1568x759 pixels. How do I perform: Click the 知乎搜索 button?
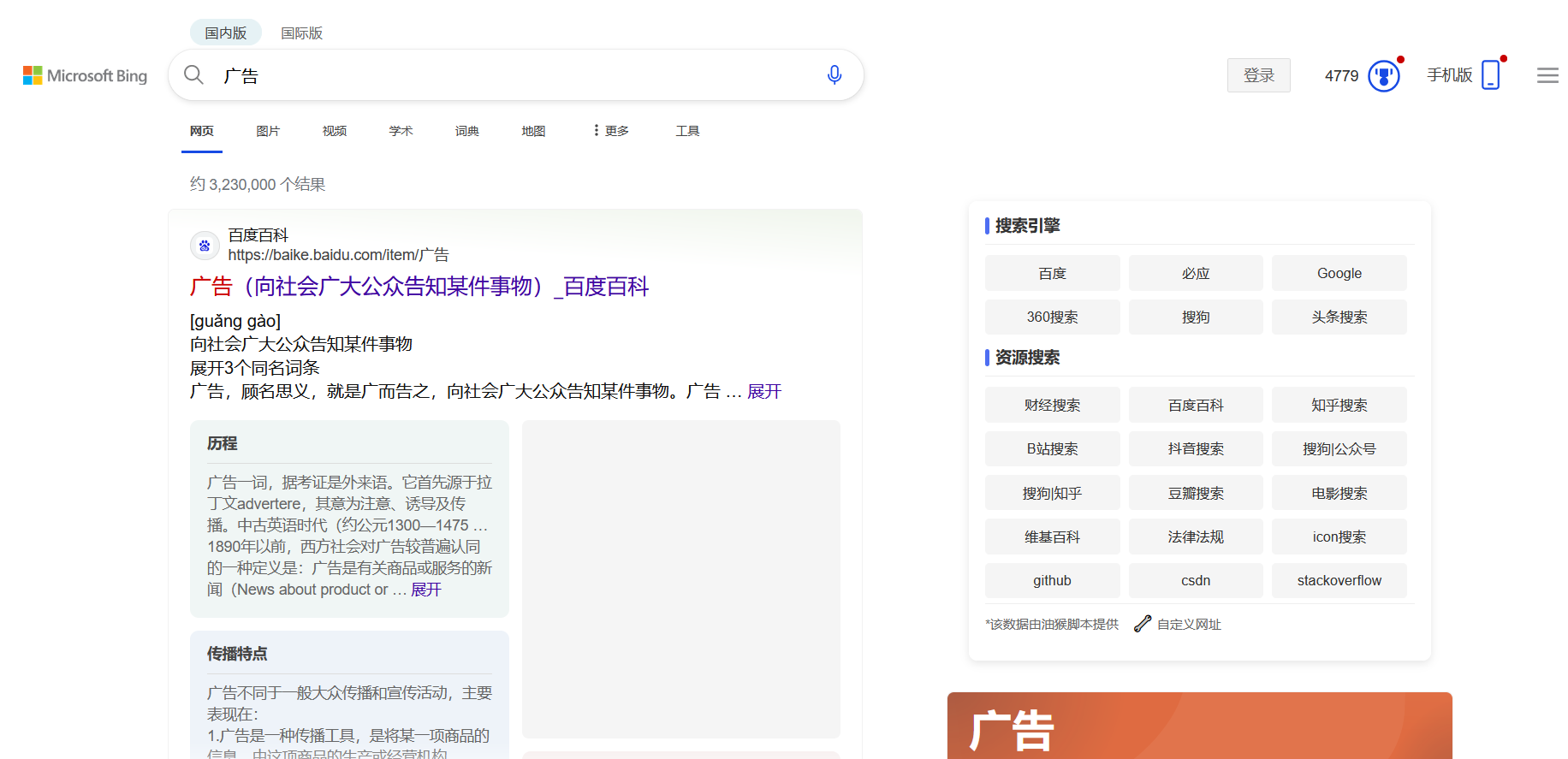(1339, 405)
